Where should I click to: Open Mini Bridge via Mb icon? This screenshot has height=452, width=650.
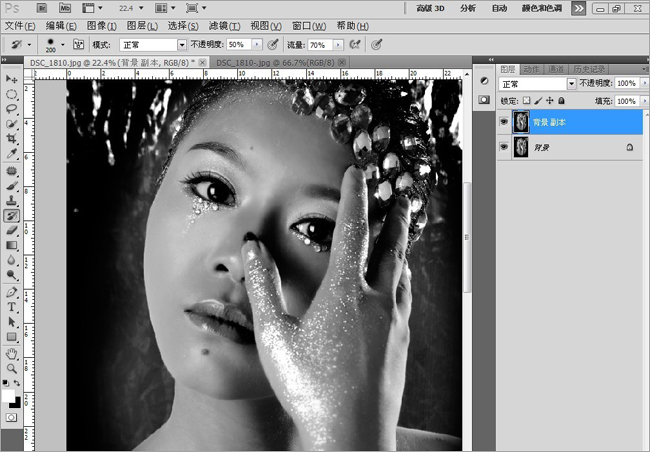point(65,8)
